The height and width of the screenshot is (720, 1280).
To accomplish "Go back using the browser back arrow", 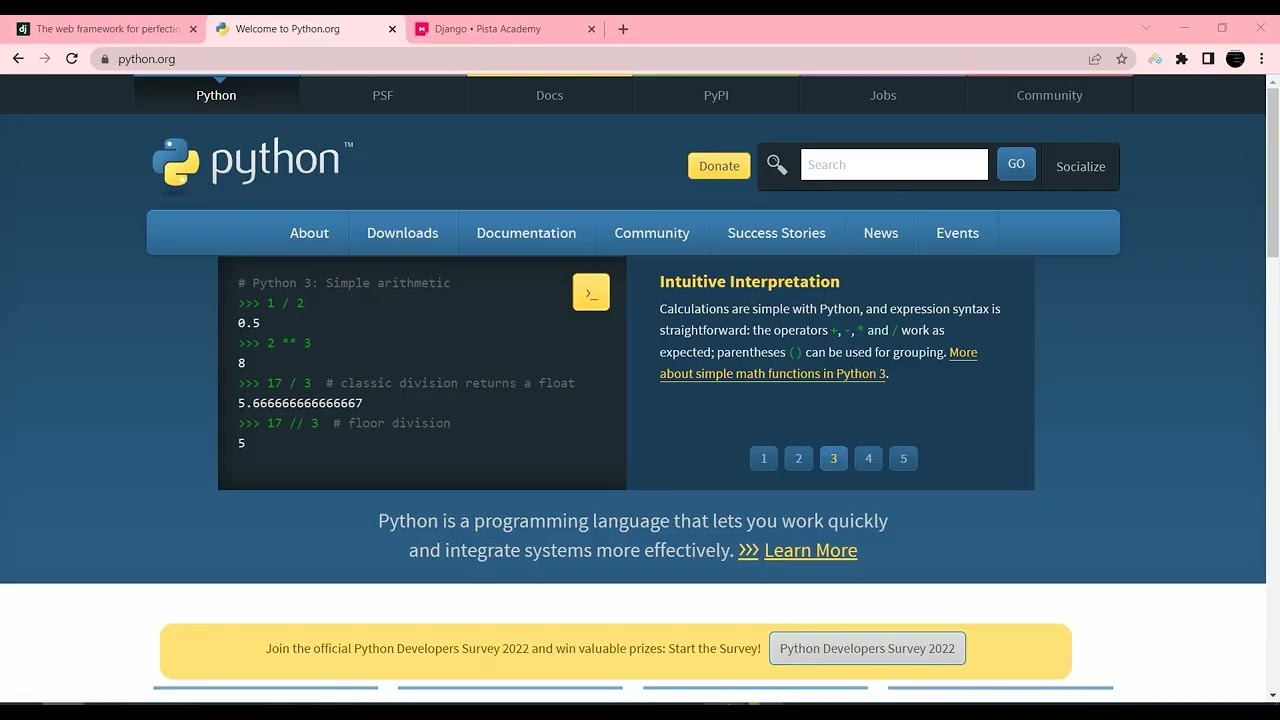I will pos(18,59).
